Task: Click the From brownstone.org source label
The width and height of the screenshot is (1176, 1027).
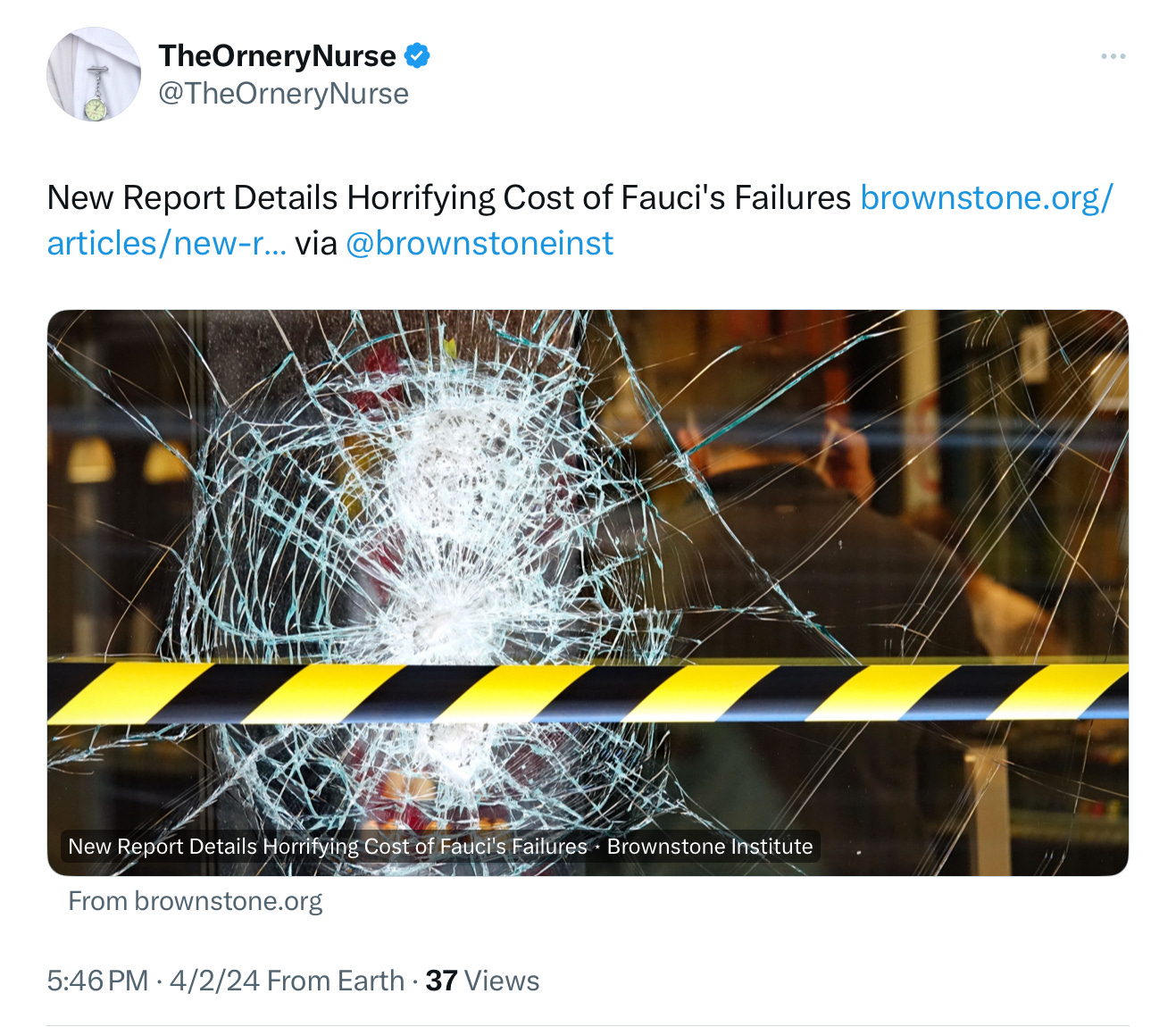Action: coord(196,901)
